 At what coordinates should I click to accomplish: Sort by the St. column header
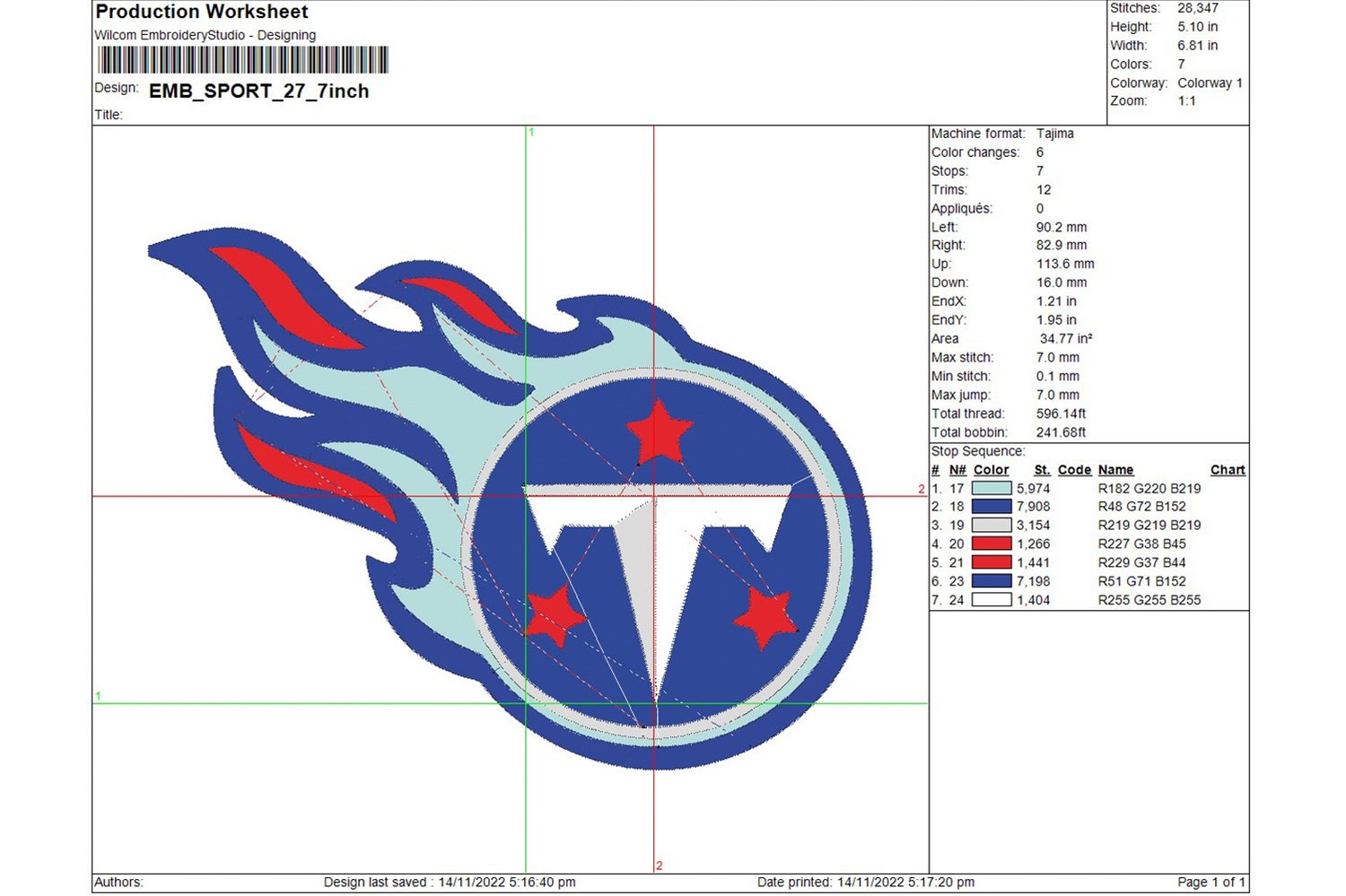1041,469
